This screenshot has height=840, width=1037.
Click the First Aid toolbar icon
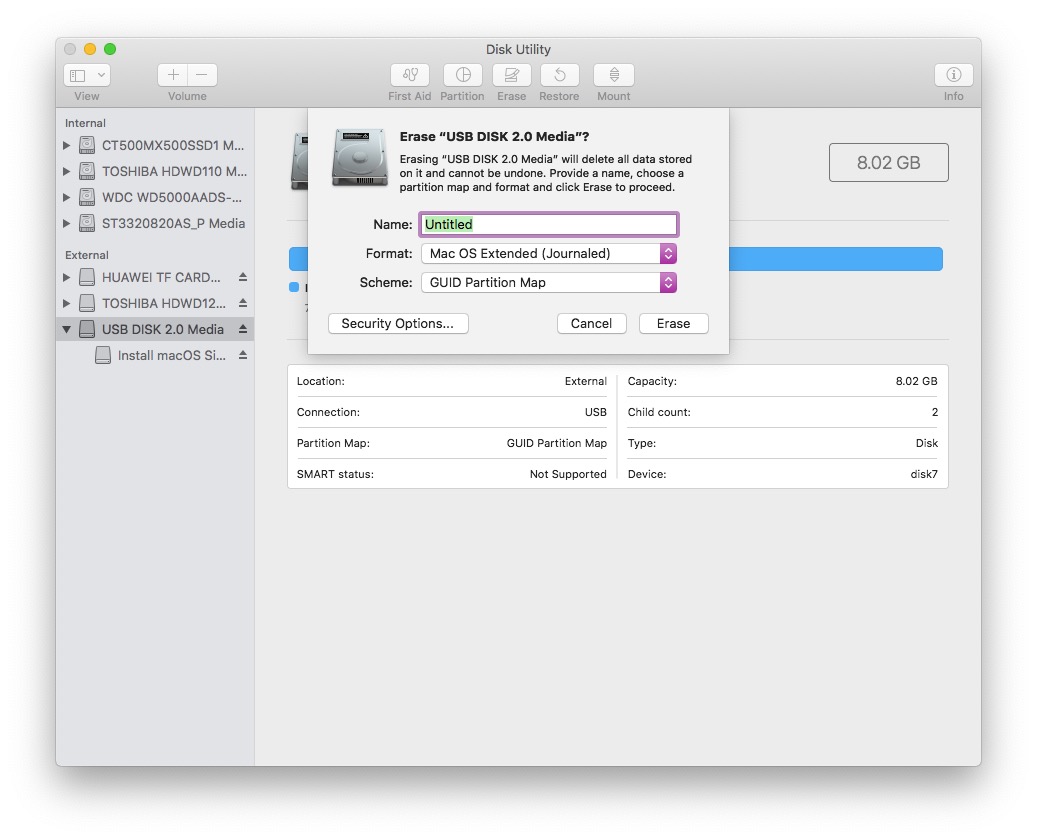click(409, 75)
